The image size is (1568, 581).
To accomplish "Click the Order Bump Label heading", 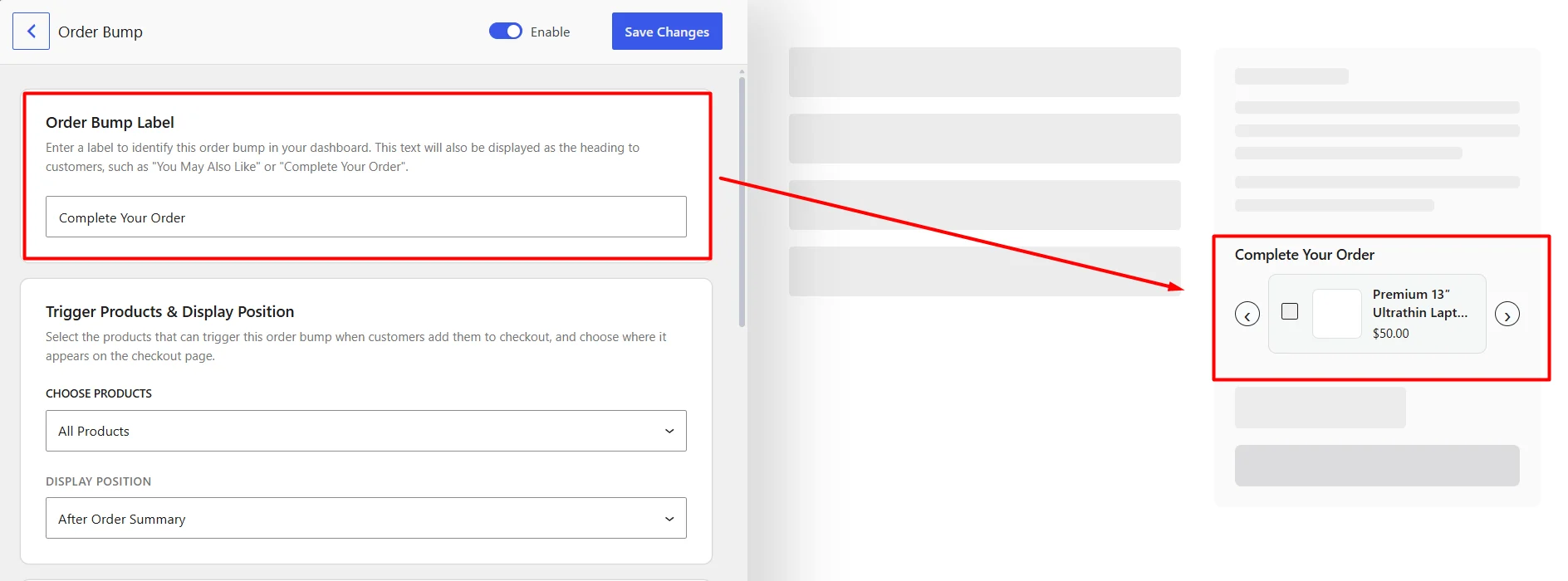I will 110,122.
